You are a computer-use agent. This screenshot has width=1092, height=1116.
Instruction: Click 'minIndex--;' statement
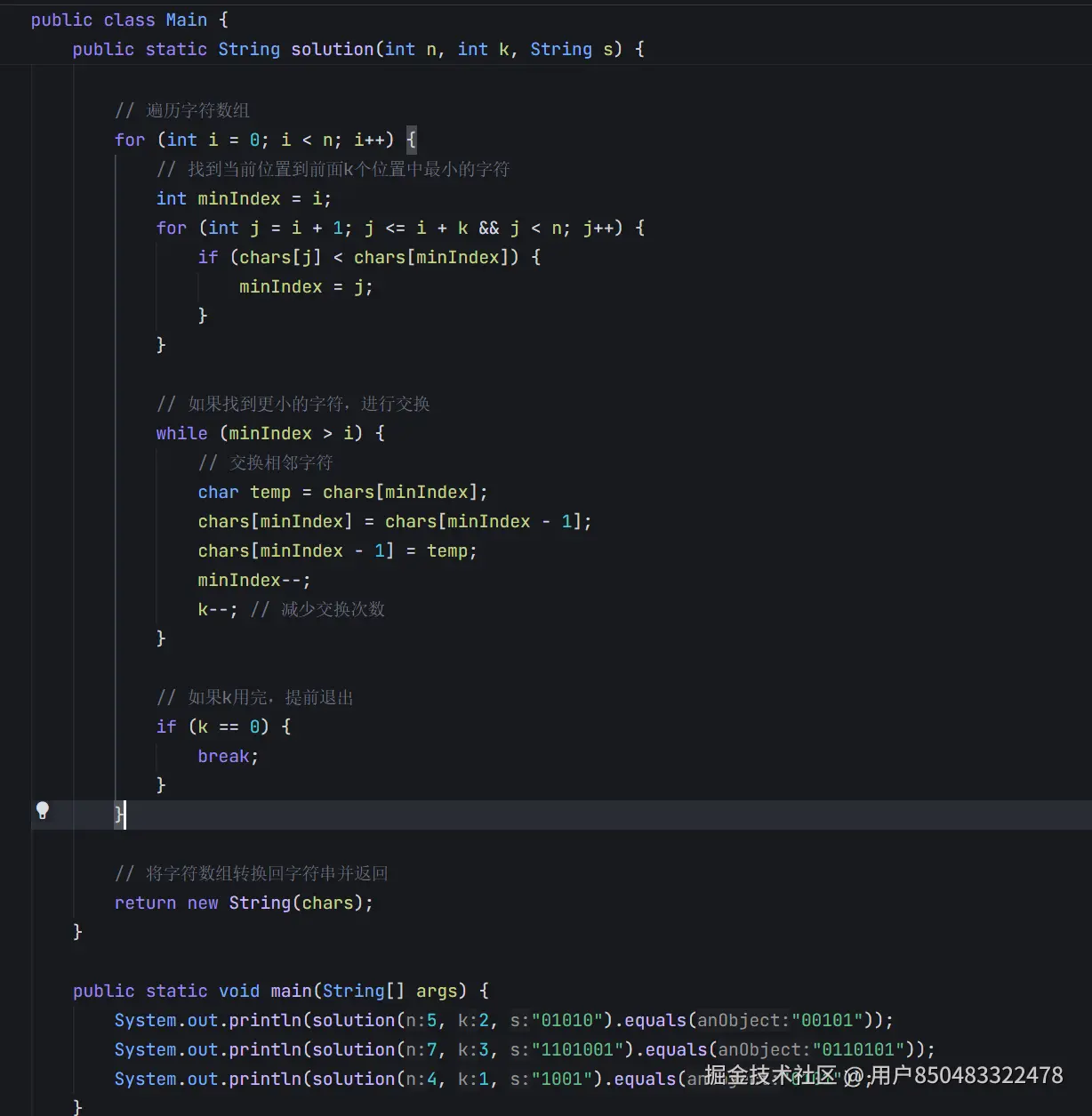pos(254,580)
